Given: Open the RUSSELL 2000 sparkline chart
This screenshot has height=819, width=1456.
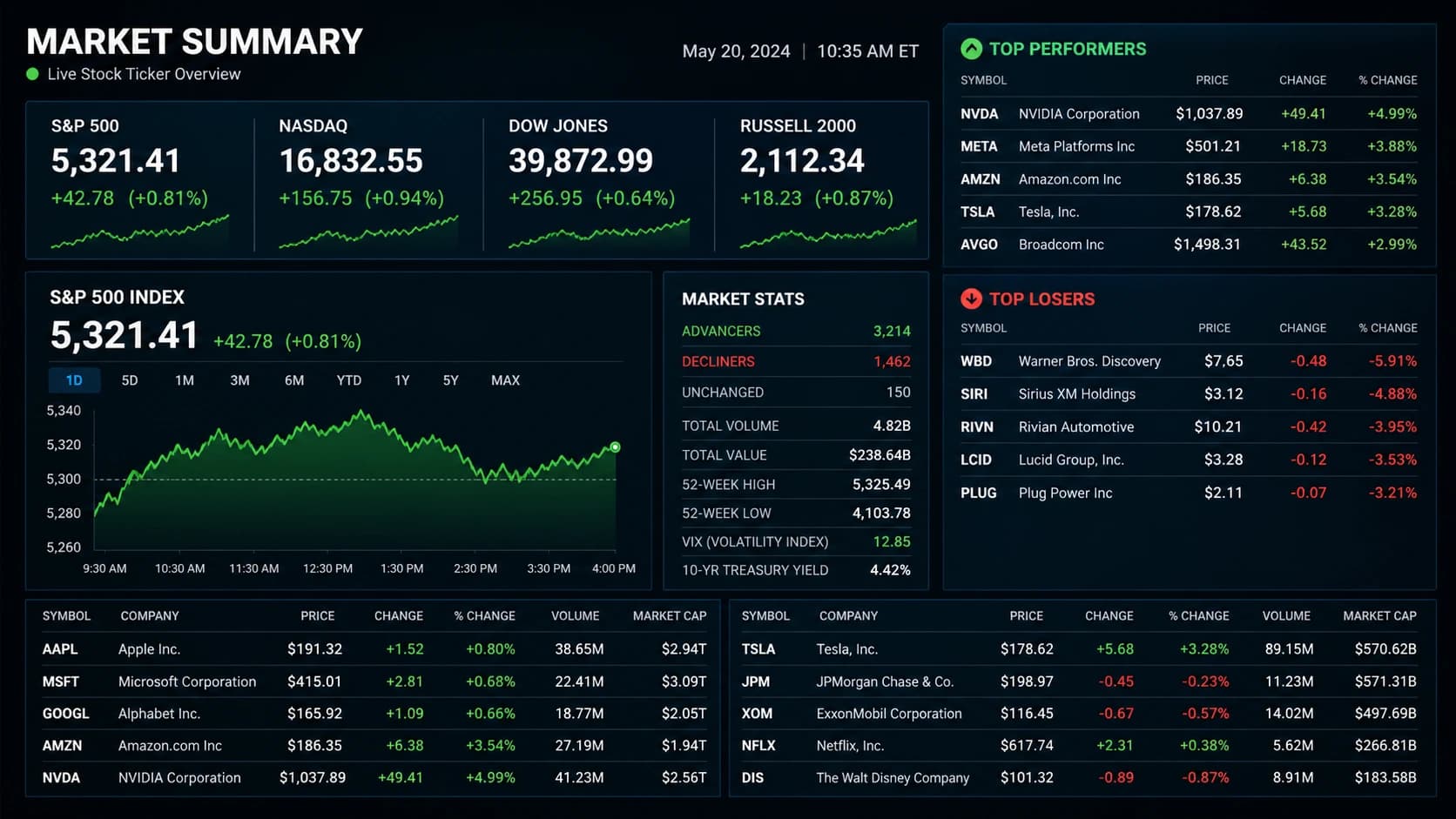Looking at the screenshot, I should pyautogui.click(x=828, y=232).
